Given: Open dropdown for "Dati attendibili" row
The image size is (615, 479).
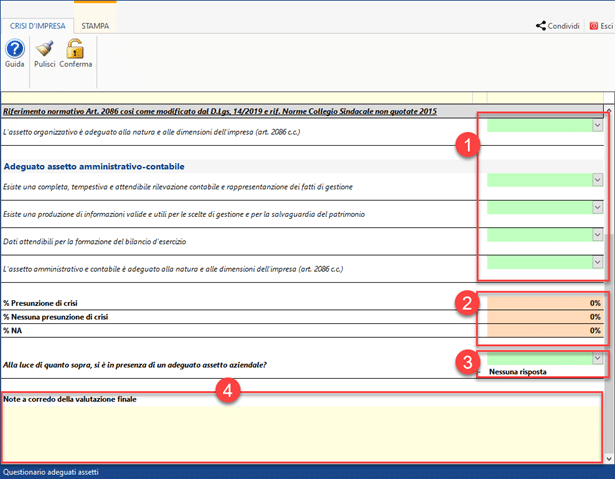Looking at the screenshot, I should tap(597, 235).
